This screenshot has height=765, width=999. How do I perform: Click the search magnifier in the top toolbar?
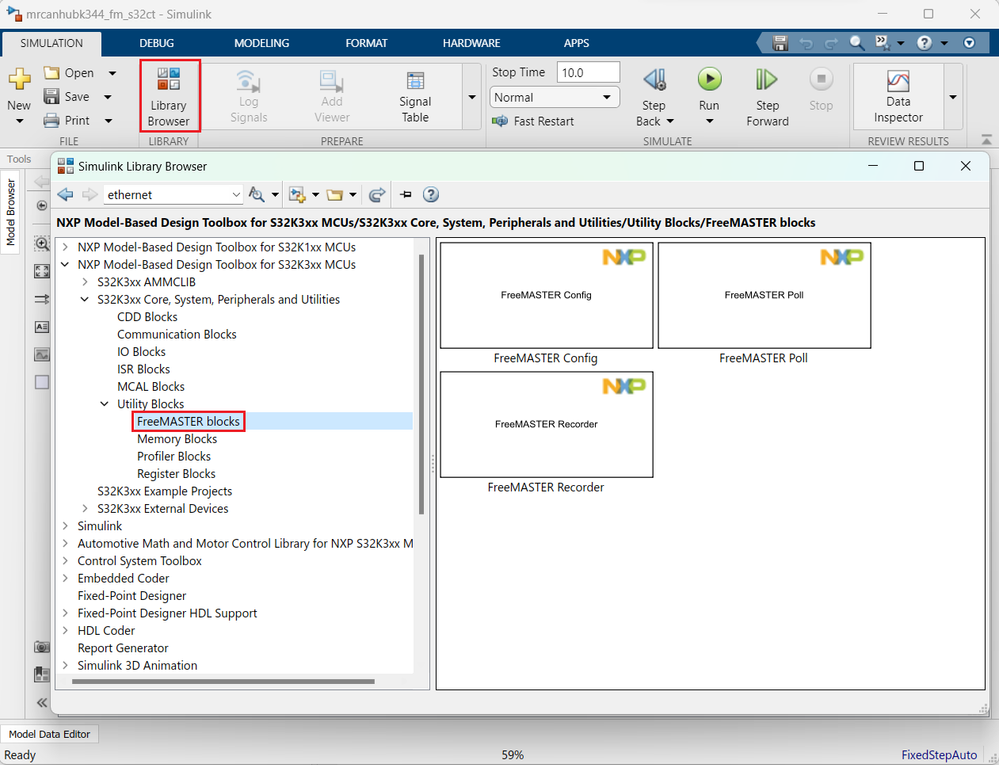[857, 43]
